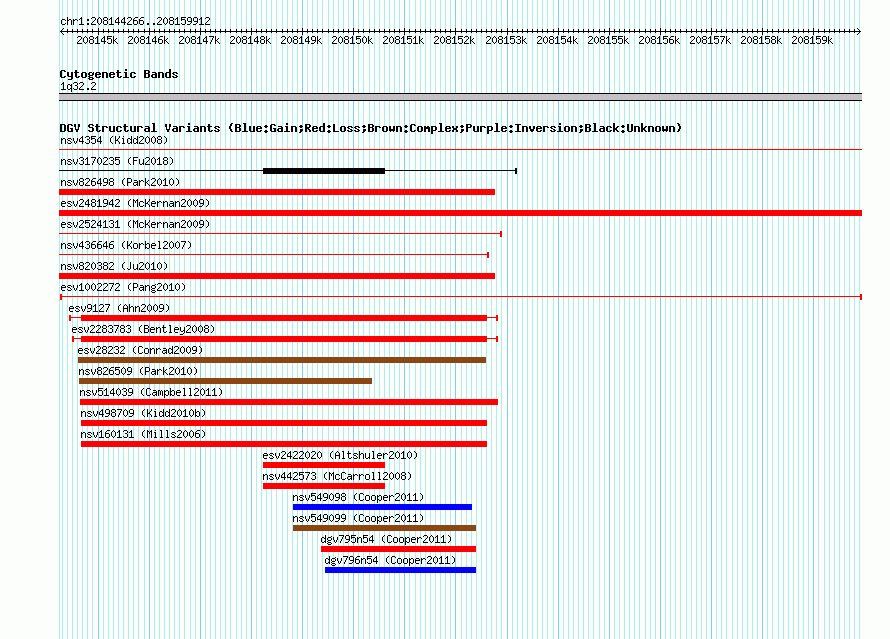Image resolution: width=890 pixels, height=639 pixels.
Task: Click the nsv160131 red loss bar
Action: [x=284, y=444]
